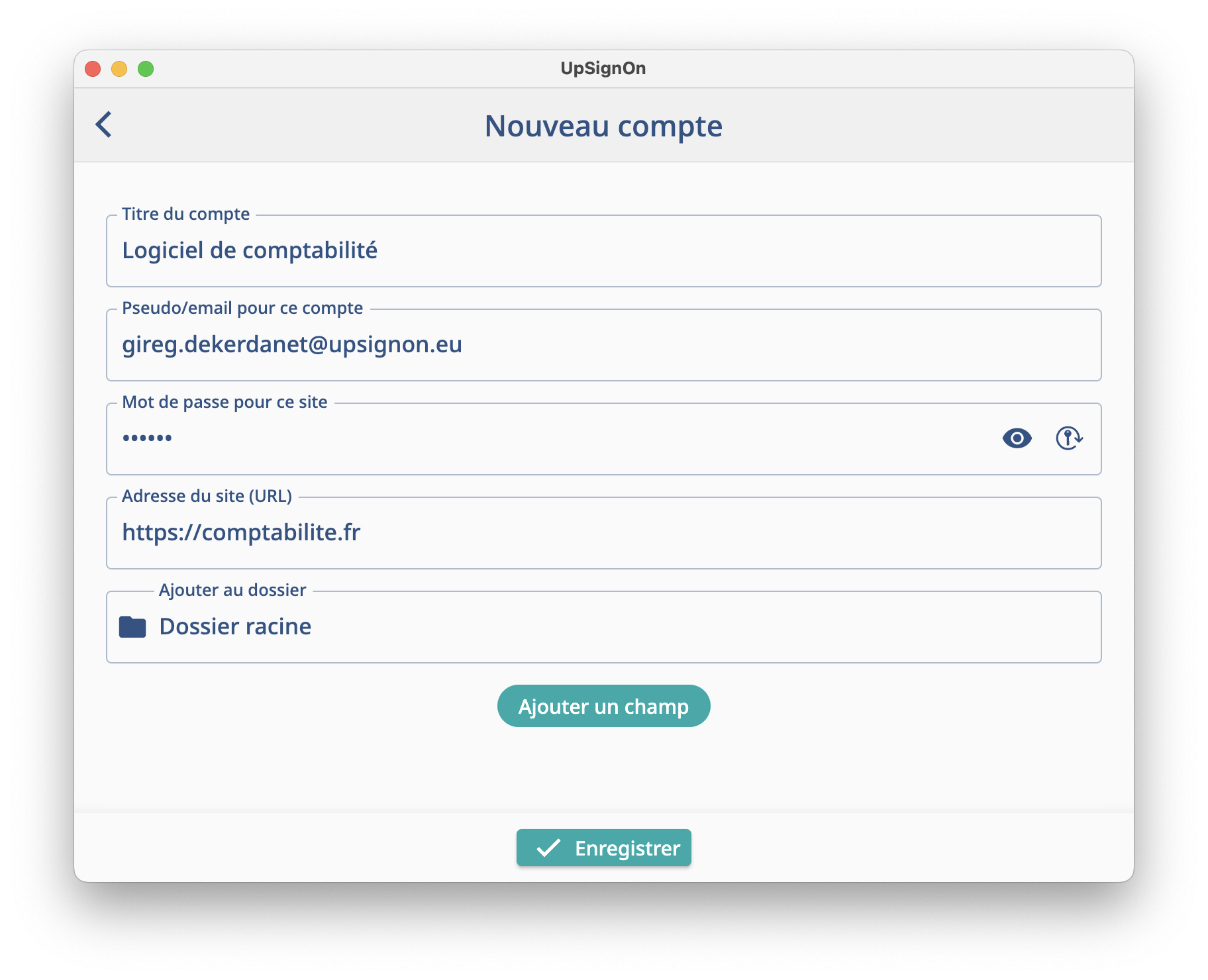The height and width of the screenshot is (980, 1208).
Task: Add a field with Ajouter un champ
Action: click(603, 706)
